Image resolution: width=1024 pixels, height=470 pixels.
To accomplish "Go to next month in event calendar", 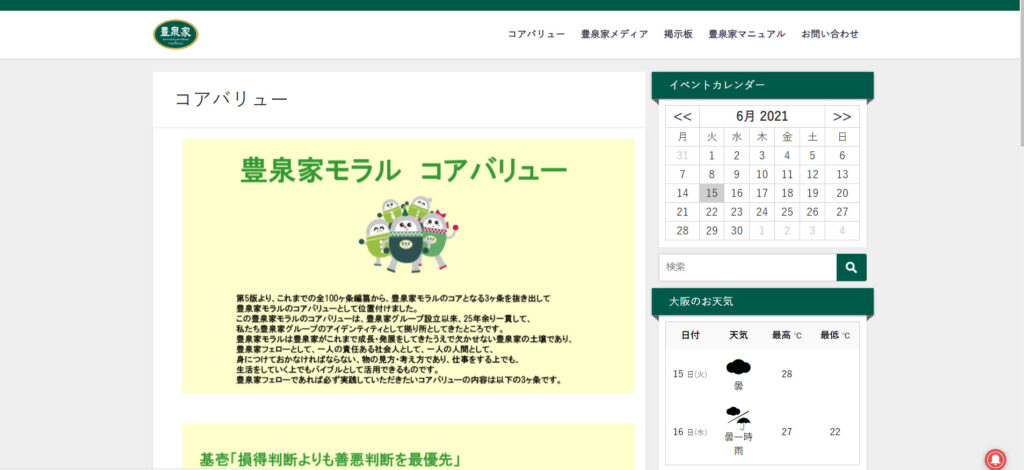I will click(x=842, y=116).
